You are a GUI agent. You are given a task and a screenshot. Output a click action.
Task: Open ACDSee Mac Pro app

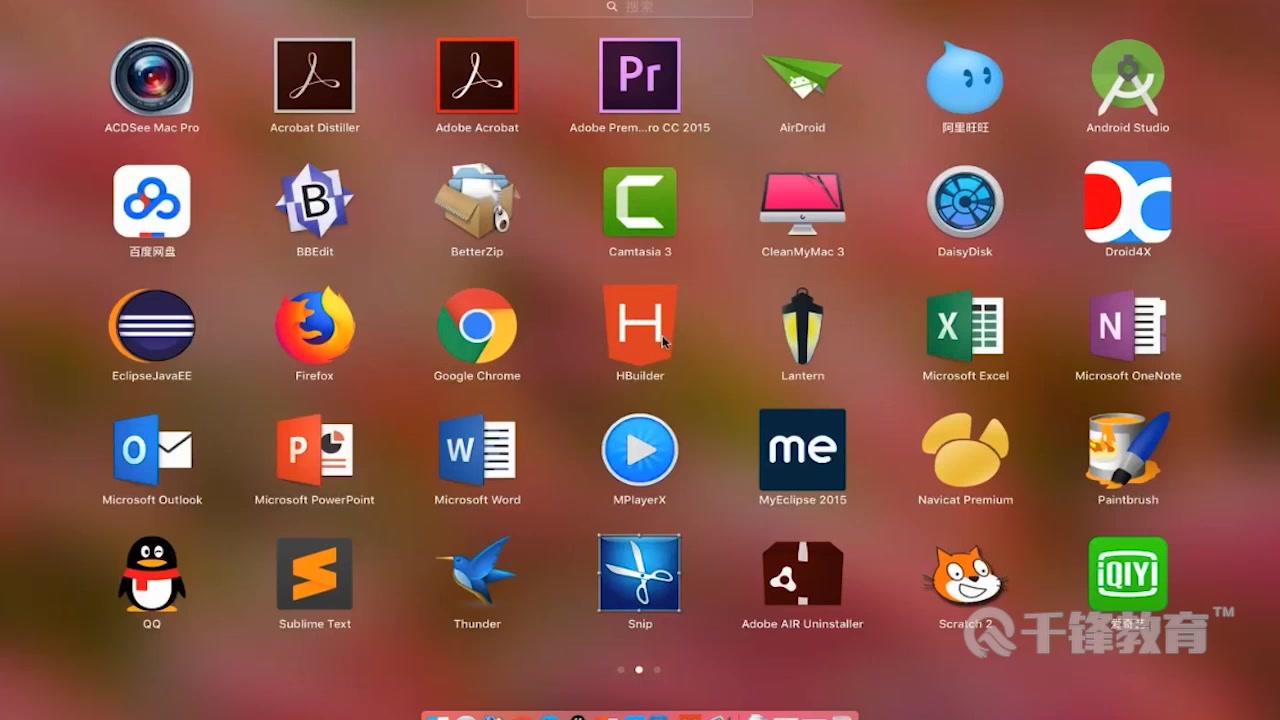pos(152,77)
